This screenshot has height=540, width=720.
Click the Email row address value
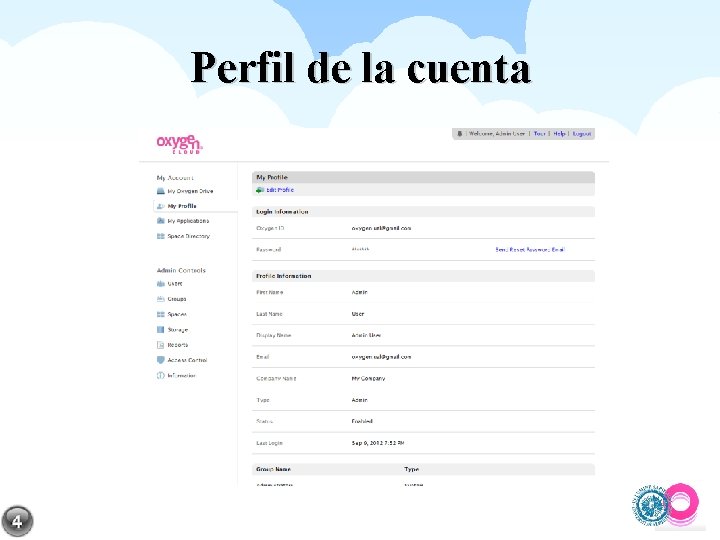381,357
